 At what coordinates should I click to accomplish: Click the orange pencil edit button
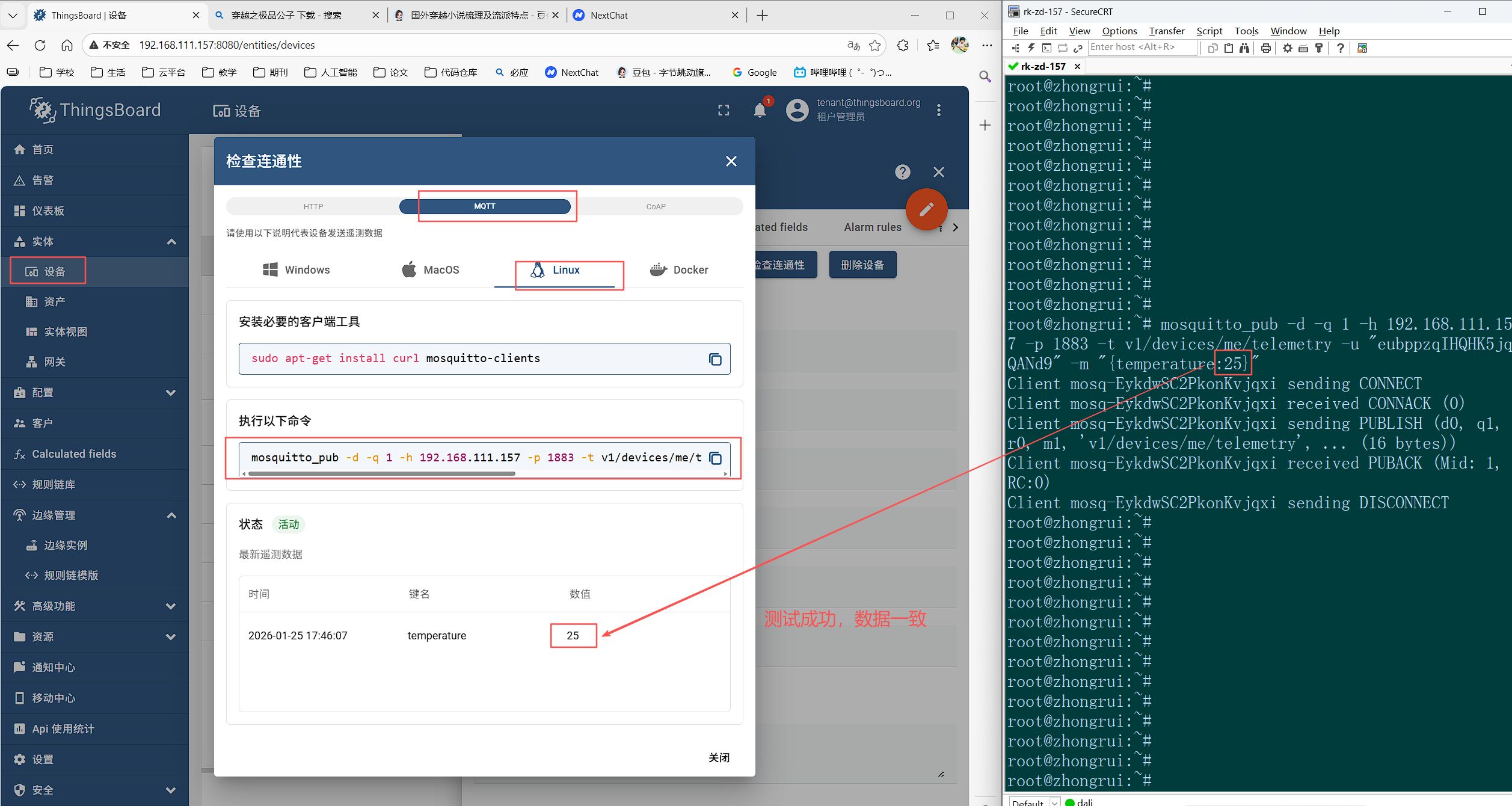[x=926, y=209]
